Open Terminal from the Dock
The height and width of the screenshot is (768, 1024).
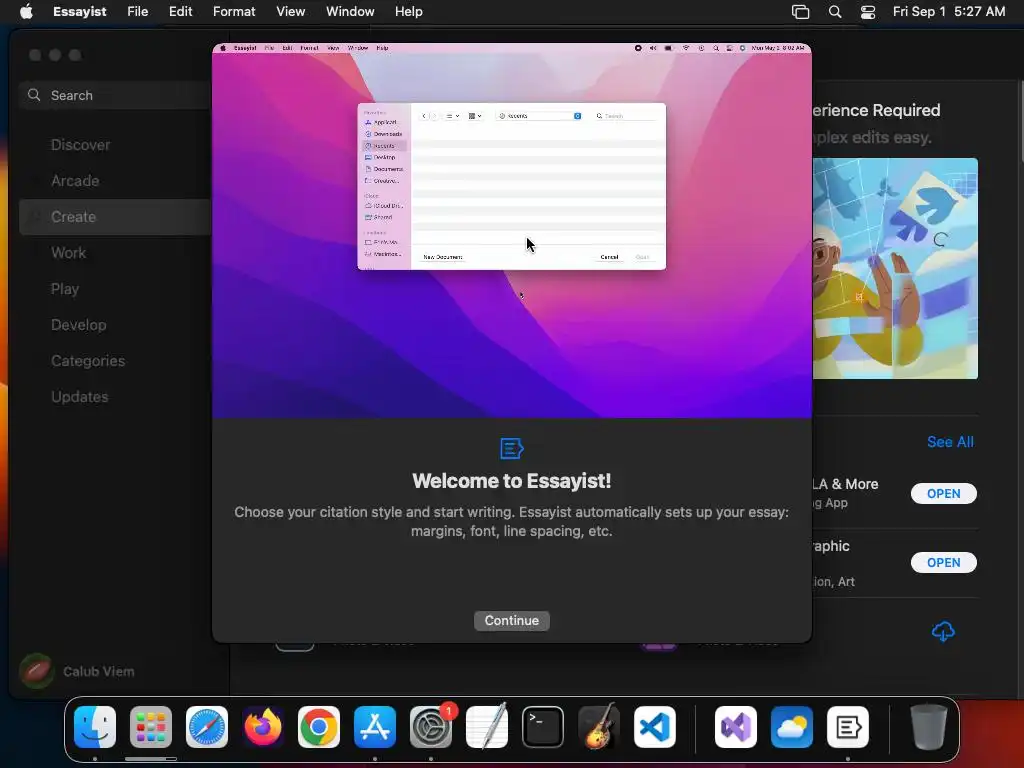[543, 727]
